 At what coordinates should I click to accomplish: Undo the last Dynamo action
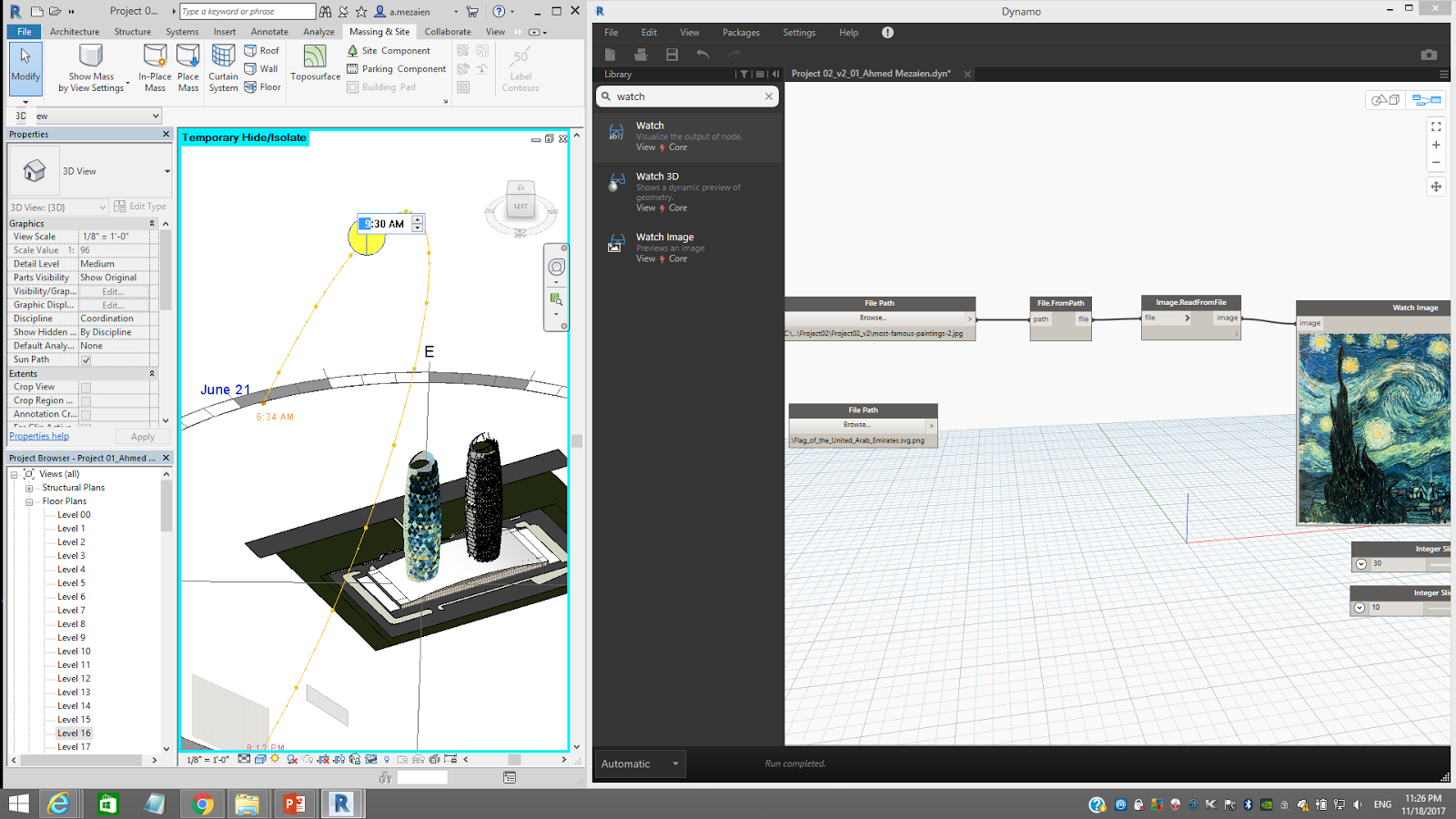pyautogui.click(x=702, y=55)
